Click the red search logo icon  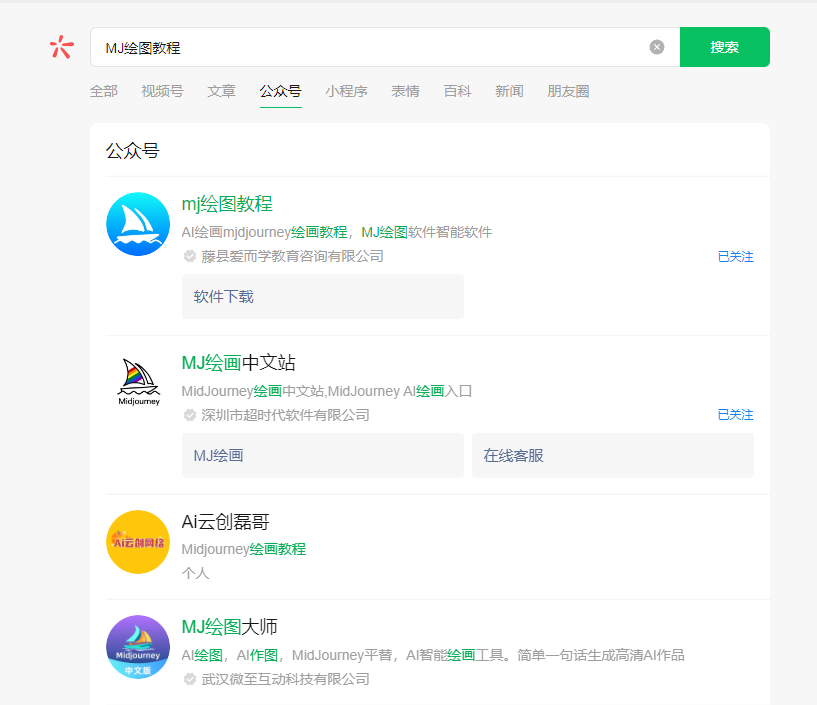(61, 47)
